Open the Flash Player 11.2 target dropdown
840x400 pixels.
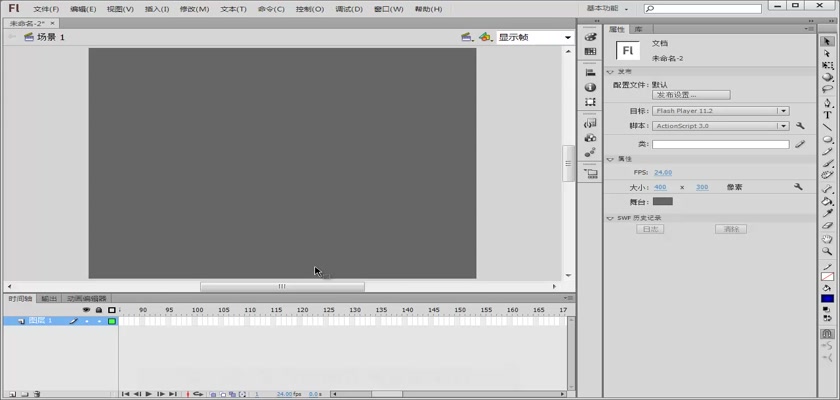coord(721,111)
